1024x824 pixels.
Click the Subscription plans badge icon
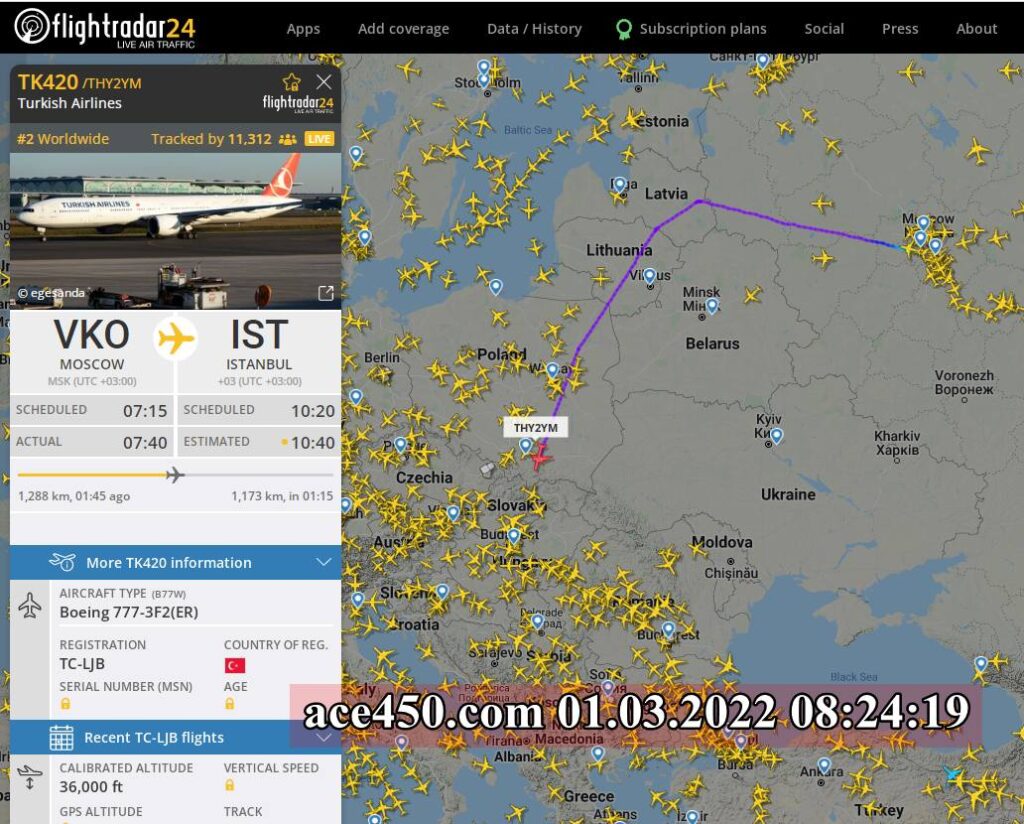(x=624, y=29)
